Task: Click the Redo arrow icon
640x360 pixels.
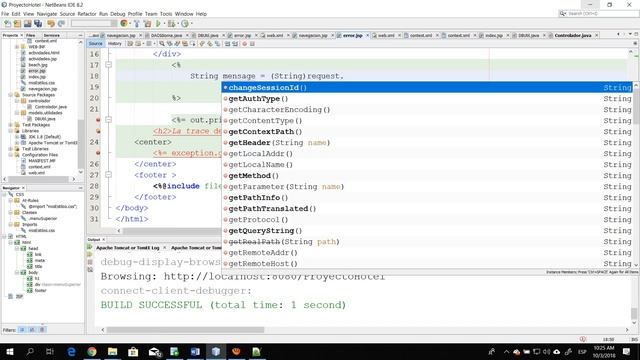Action: tap(61, 24)
